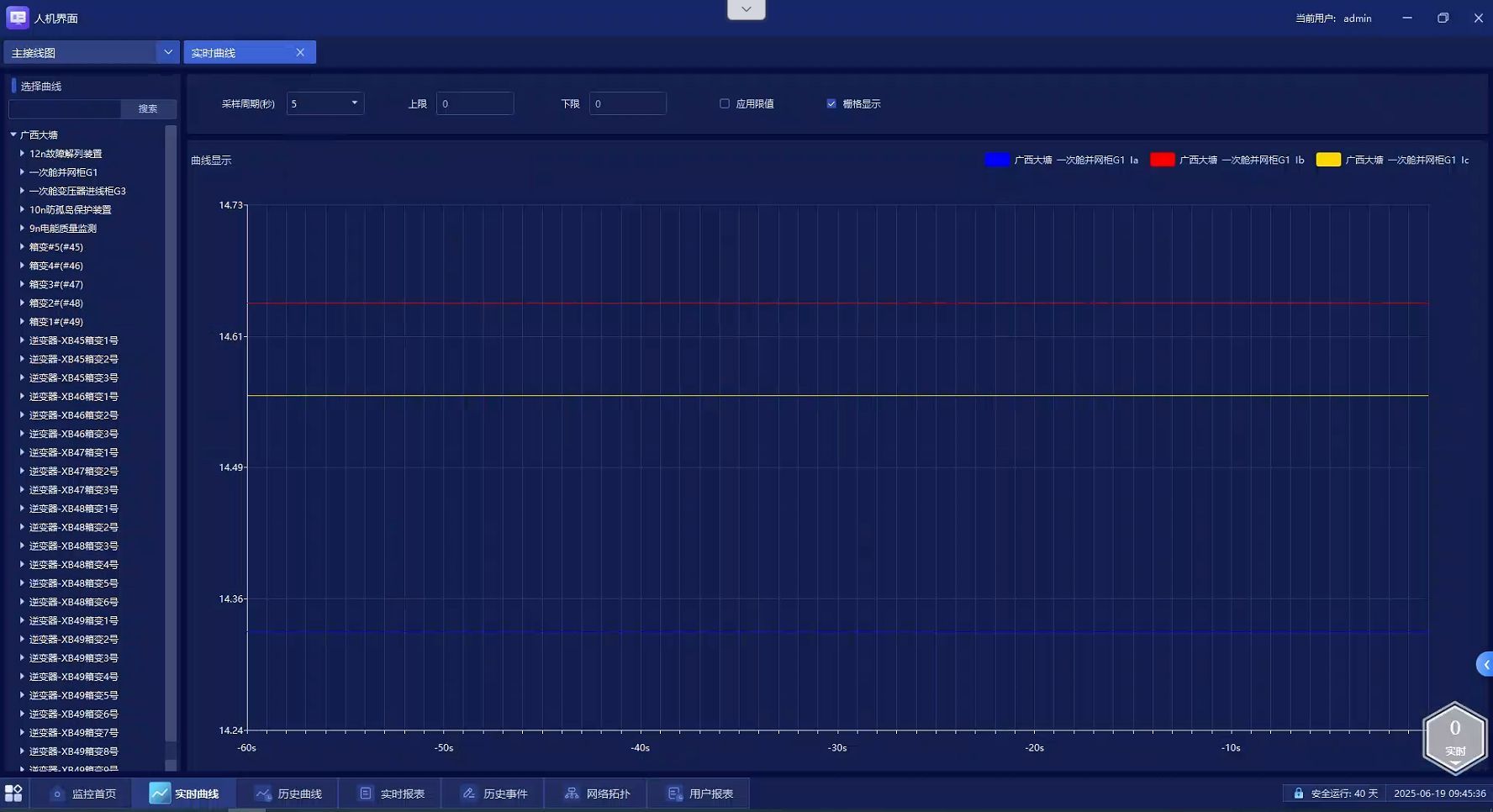Select 箱变2#(#48) in tree
The height and width of the screenshot is (812, 1493).
[x=56, y=303]
